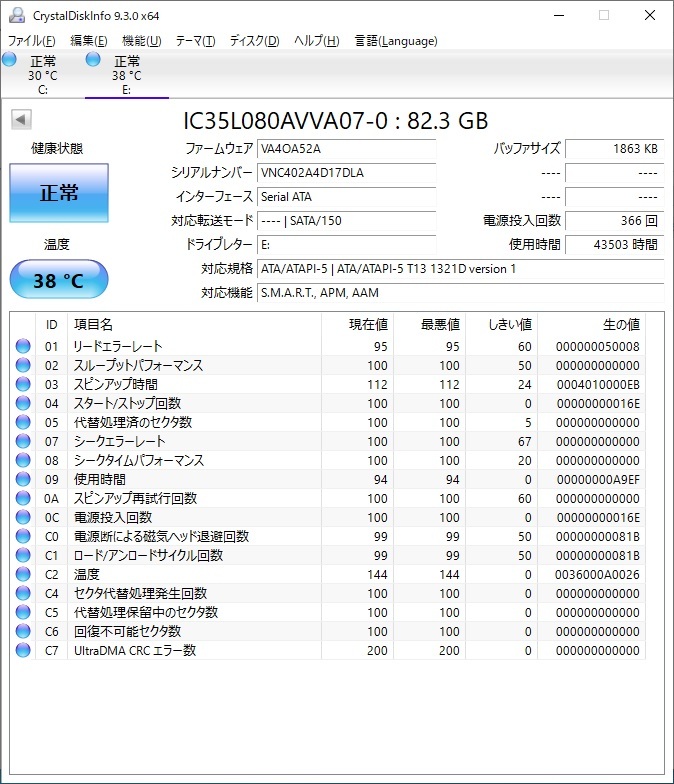Click status icon for 0C 電源投入回数
Viewport: 674px width, 784px height.
tap(23, 517)
